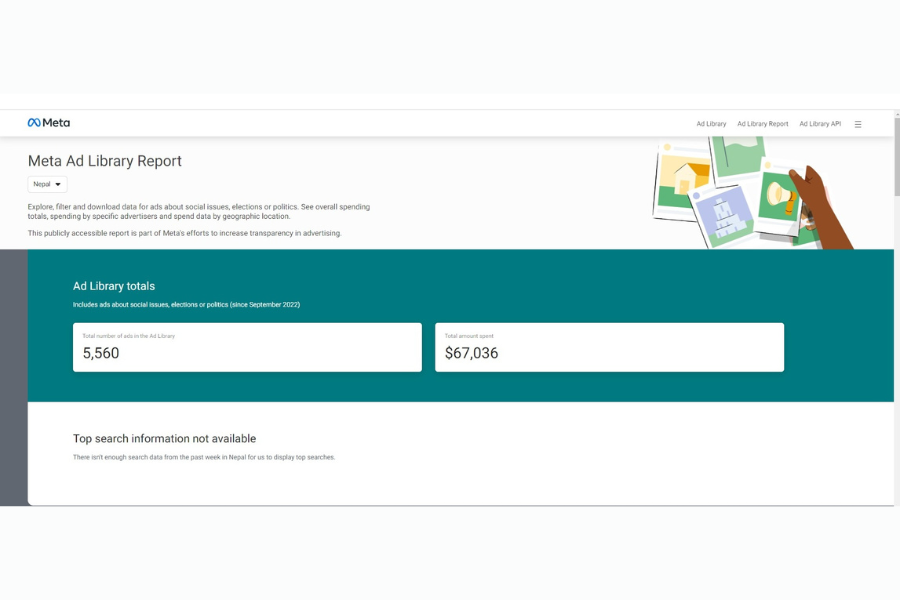Click the Top search information not available heading
This screenshot has width=900, height=600.
point(164,438)
